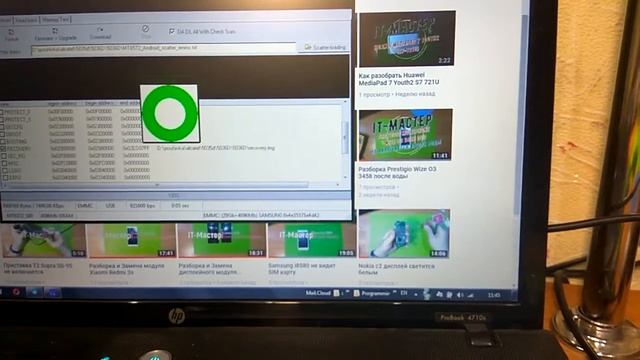
Task: Check the EBR2 partition checkbox
Action: (x=5, y=178)
